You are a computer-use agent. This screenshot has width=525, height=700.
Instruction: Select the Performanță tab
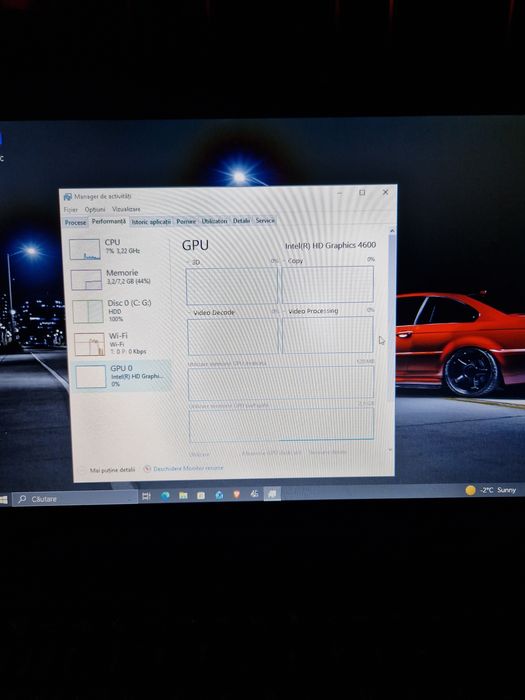(x=108, y=221)
